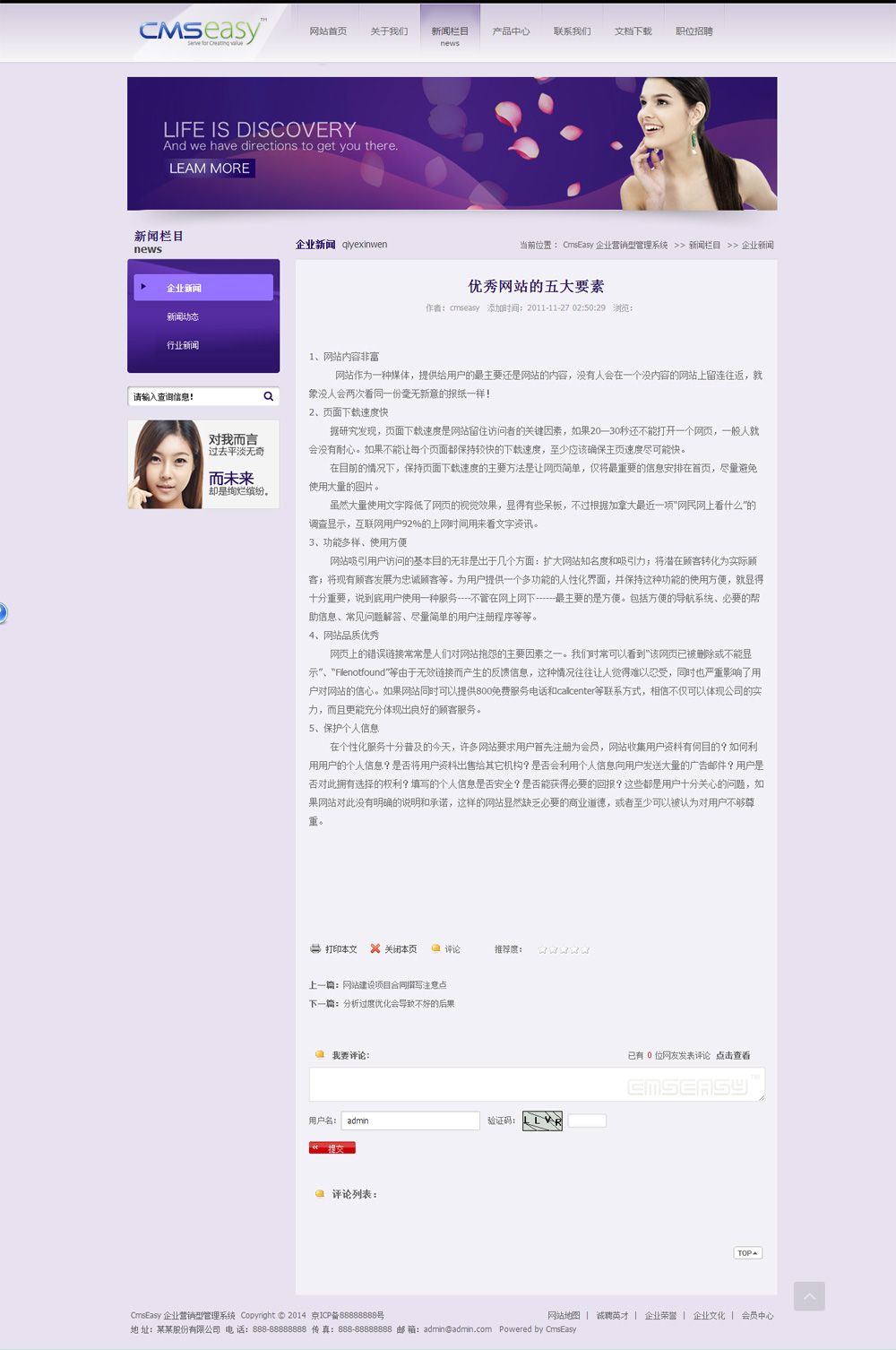Rate five stars in 推荐度
896x1350 pixels.
click(x=585, y=949)
